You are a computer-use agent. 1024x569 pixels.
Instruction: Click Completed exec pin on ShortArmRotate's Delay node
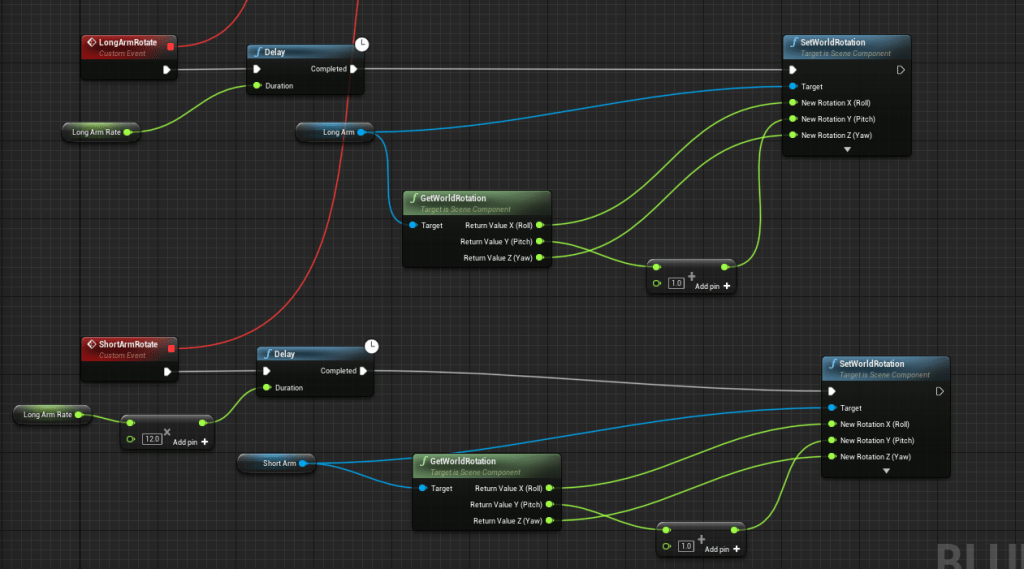(363, 371)
